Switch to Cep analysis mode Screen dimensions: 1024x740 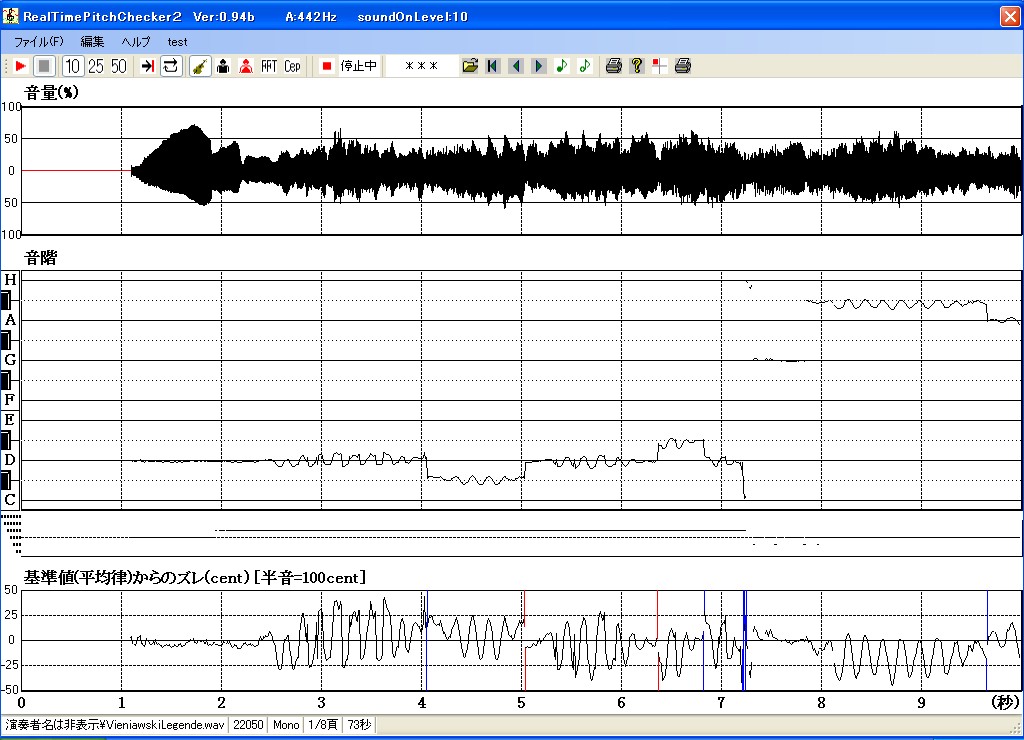point(292,66)
